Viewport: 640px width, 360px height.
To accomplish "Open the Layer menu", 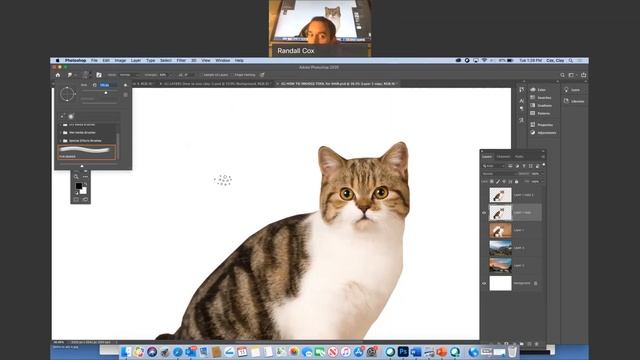I will (x=136, y=60).
